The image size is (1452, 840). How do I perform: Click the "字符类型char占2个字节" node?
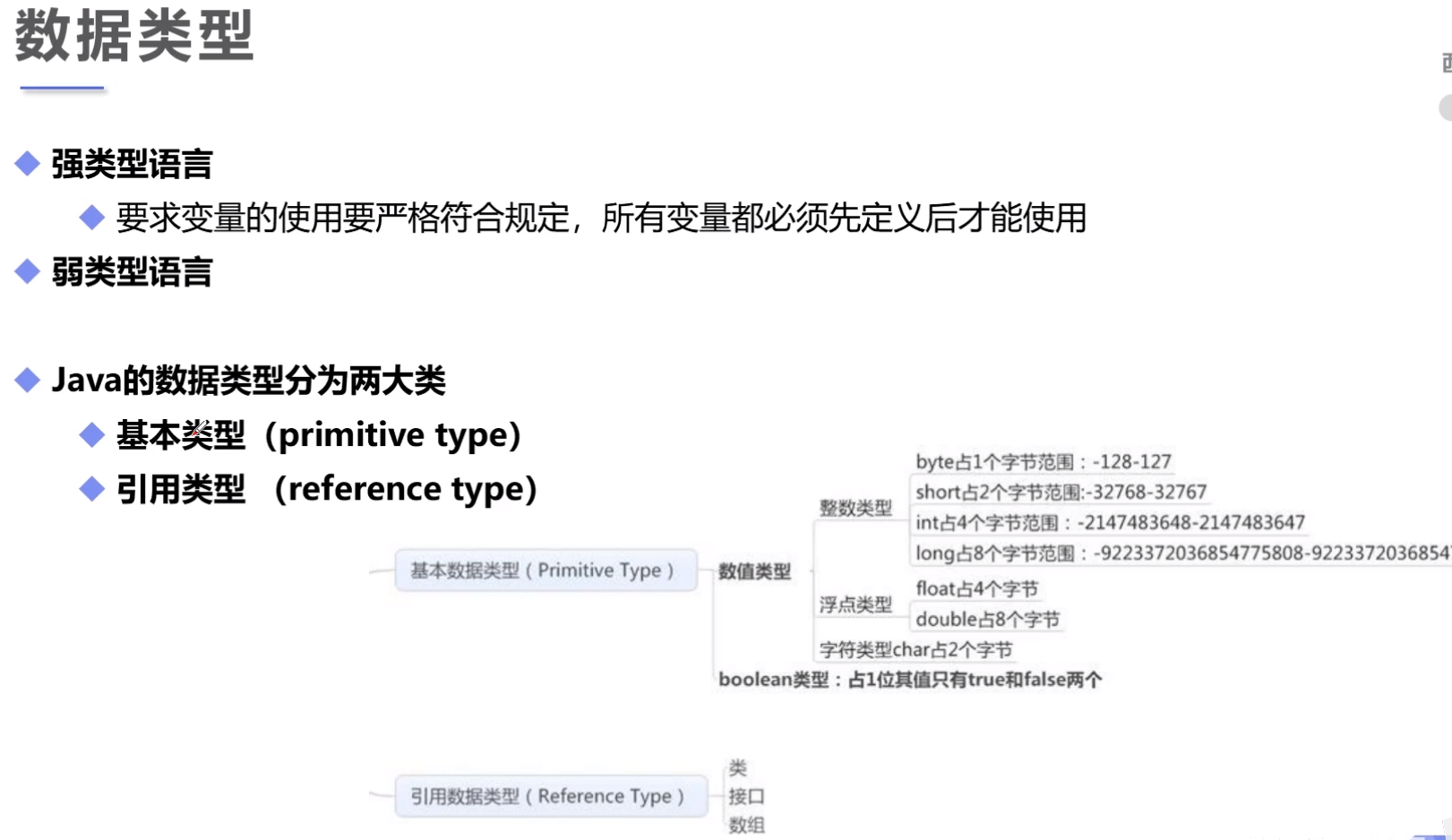pos(915,649)
